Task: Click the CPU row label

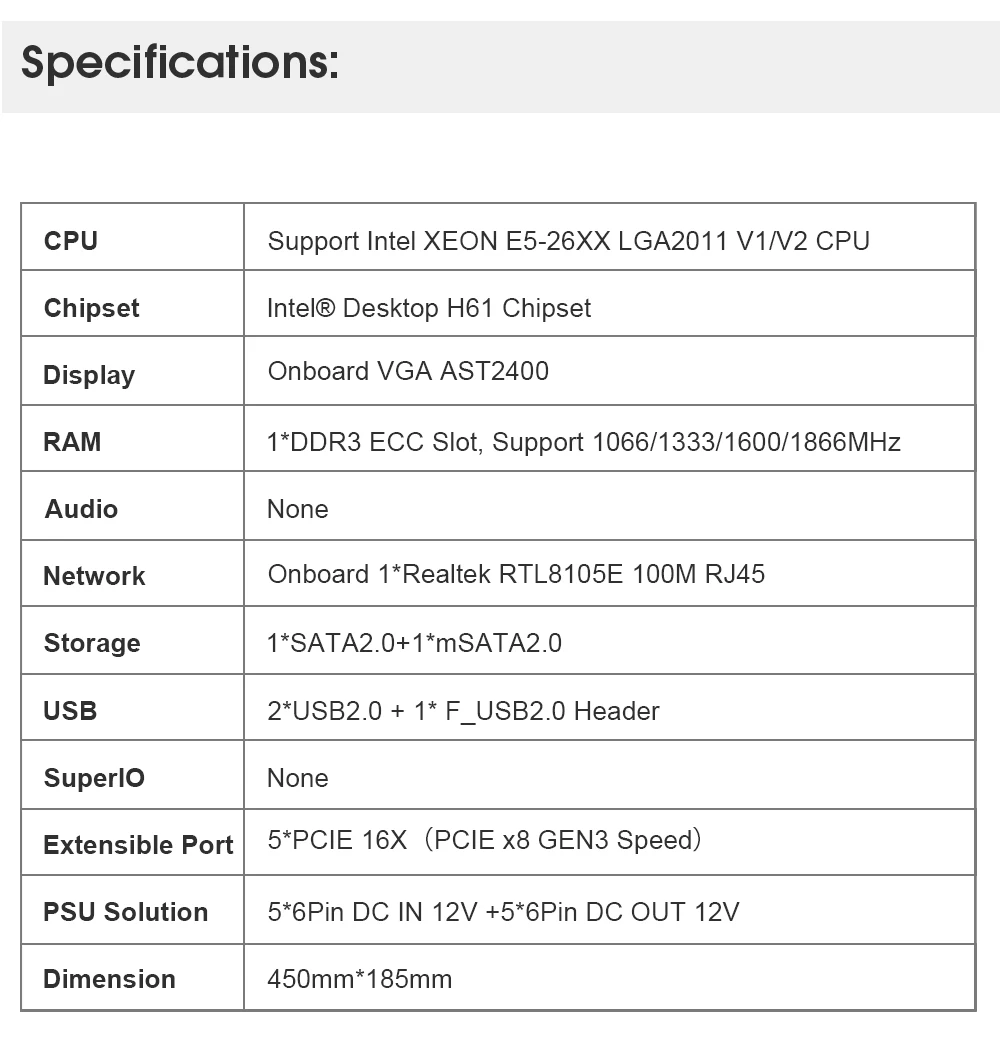Action: (x=71, y=241)
